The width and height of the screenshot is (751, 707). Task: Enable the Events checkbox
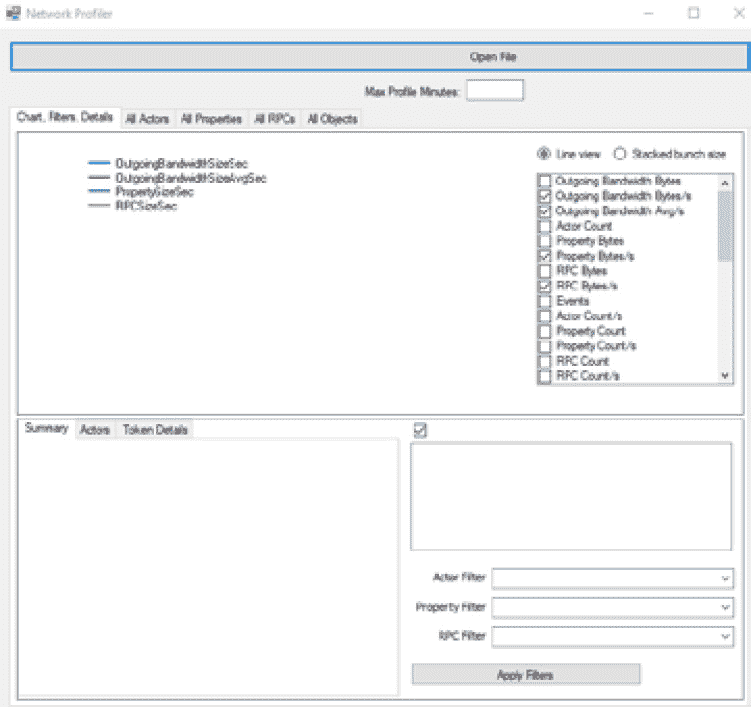(x=545, y=301)
